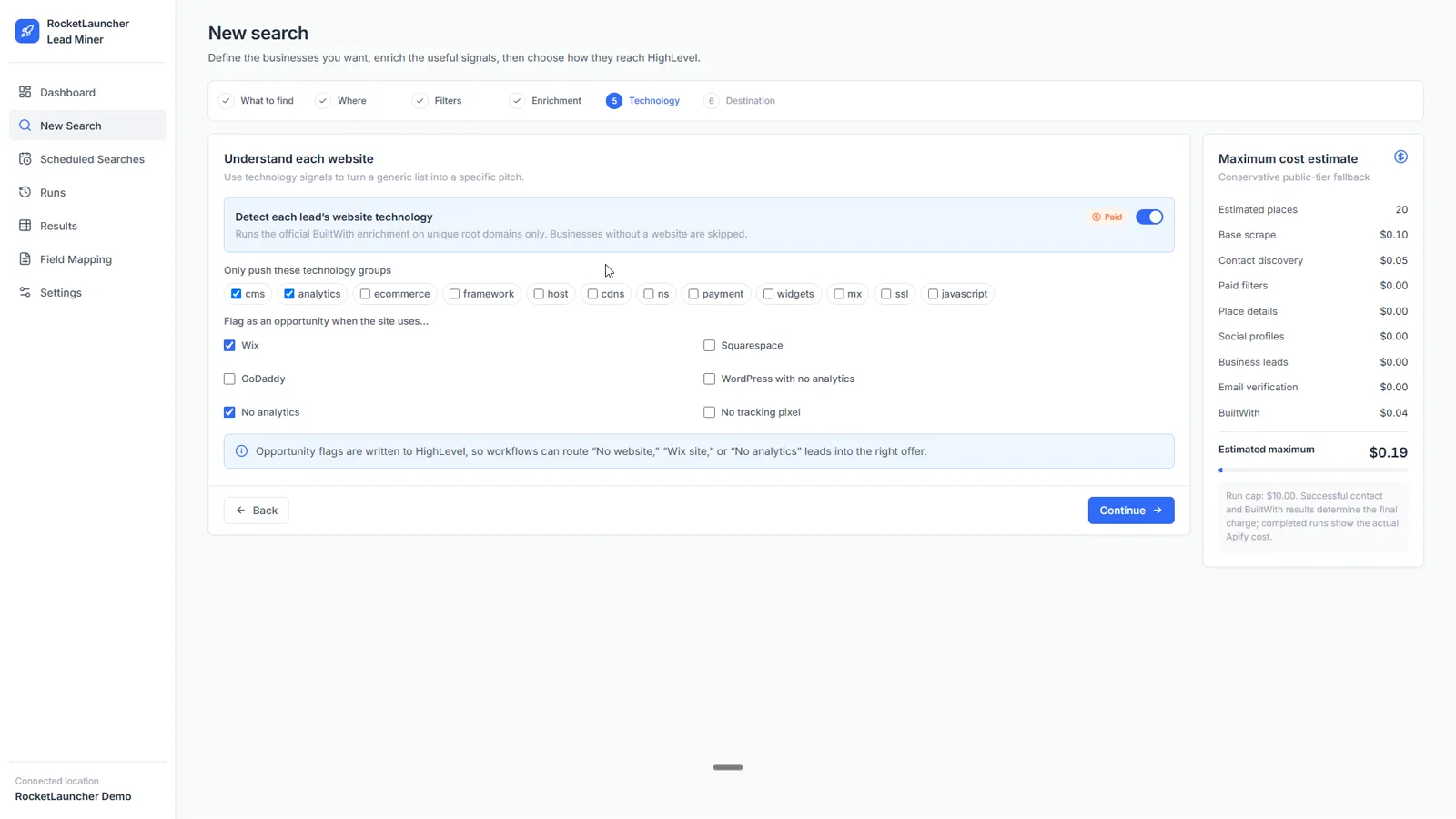Check the mx technology group

[839, 294]
